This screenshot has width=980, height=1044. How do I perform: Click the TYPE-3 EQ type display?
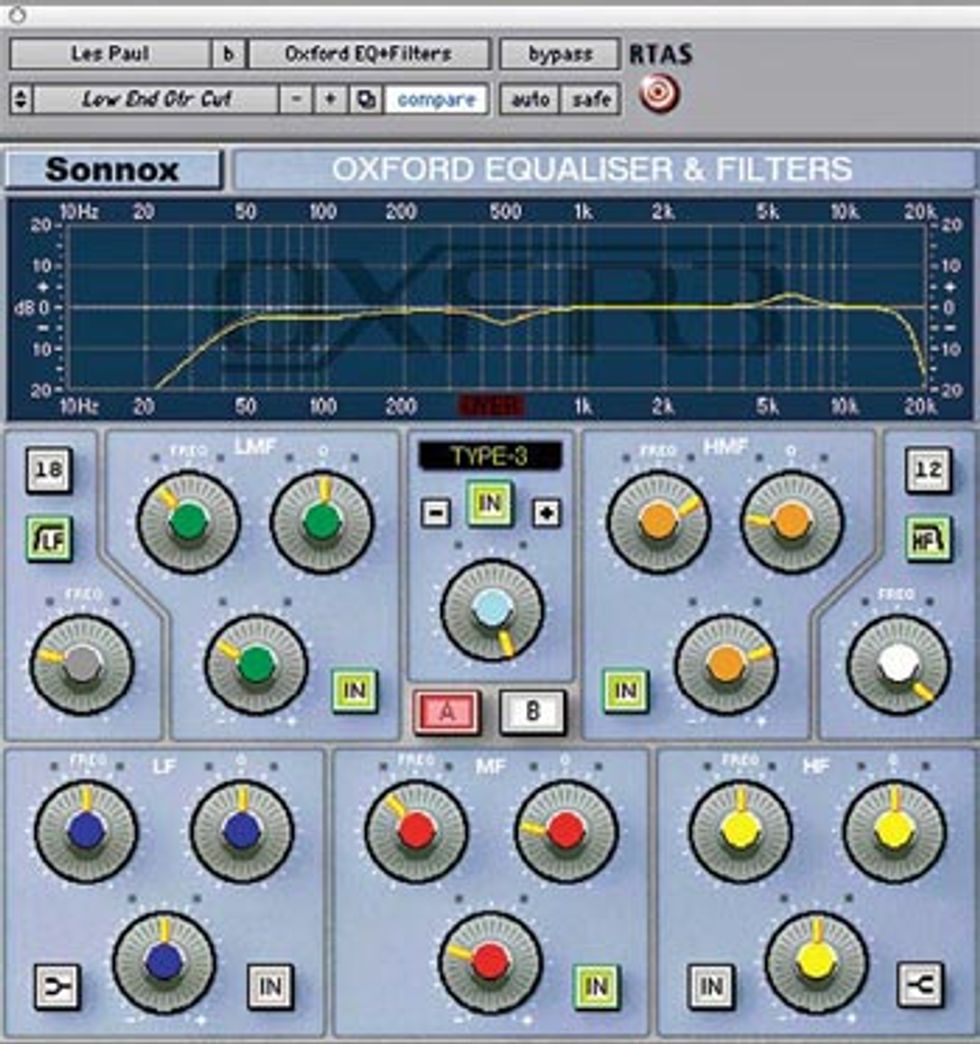pos(491,455)
